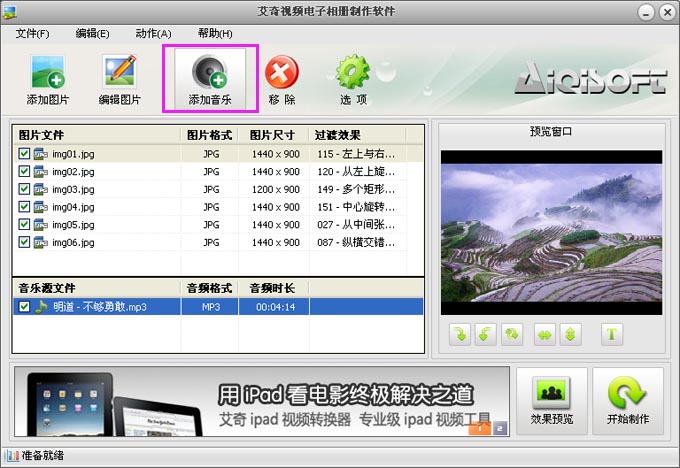The width and height of the screenshot is (680, 468).
Task: Open the 编辑(E) menu
Action: 92,33
